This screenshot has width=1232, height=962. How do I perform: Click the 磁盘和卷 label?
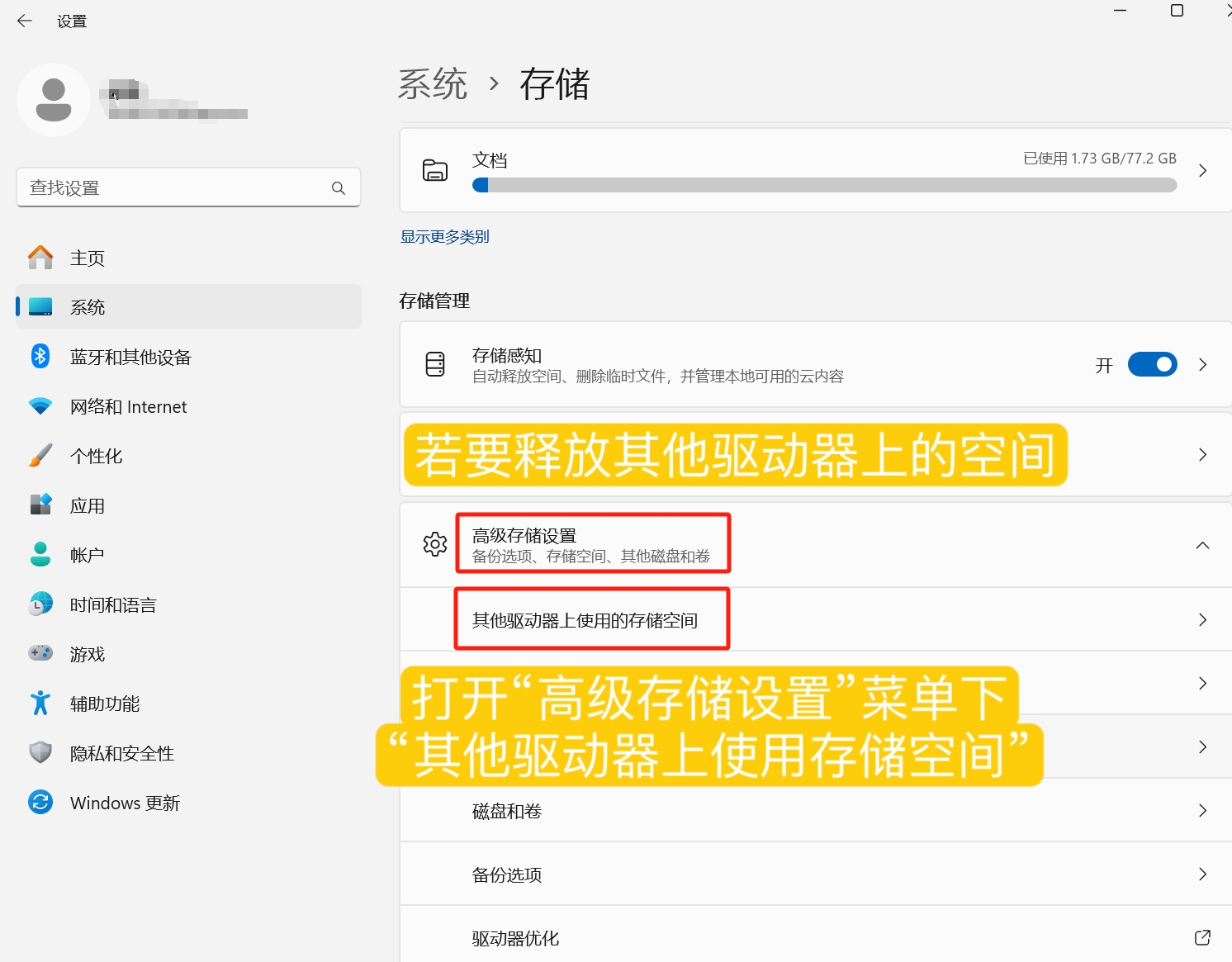(x=507, y=811)
